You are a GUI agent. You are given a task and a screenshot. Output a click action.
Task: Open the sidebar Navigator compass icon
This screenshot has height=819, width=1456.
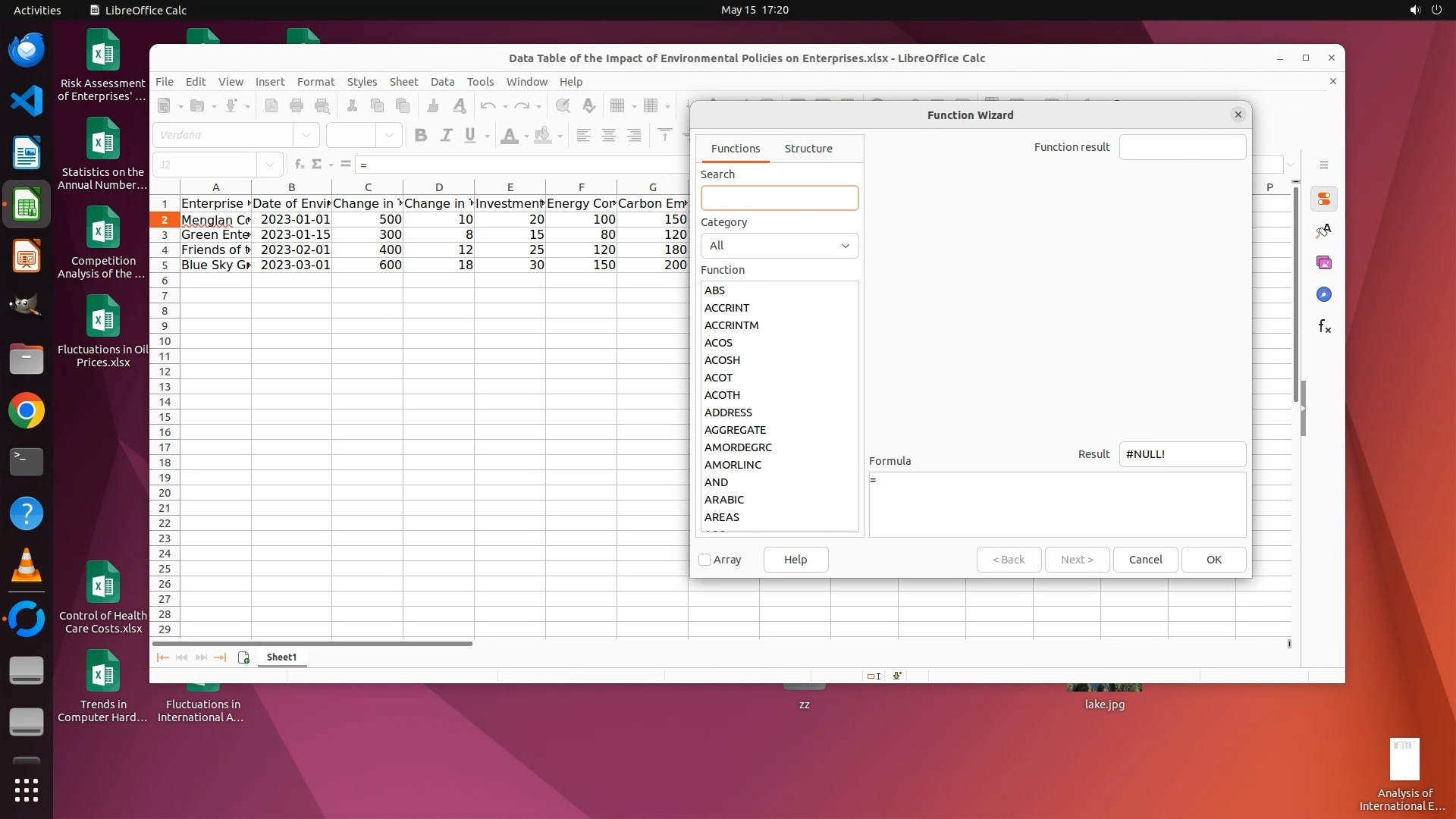point(1324,294)
